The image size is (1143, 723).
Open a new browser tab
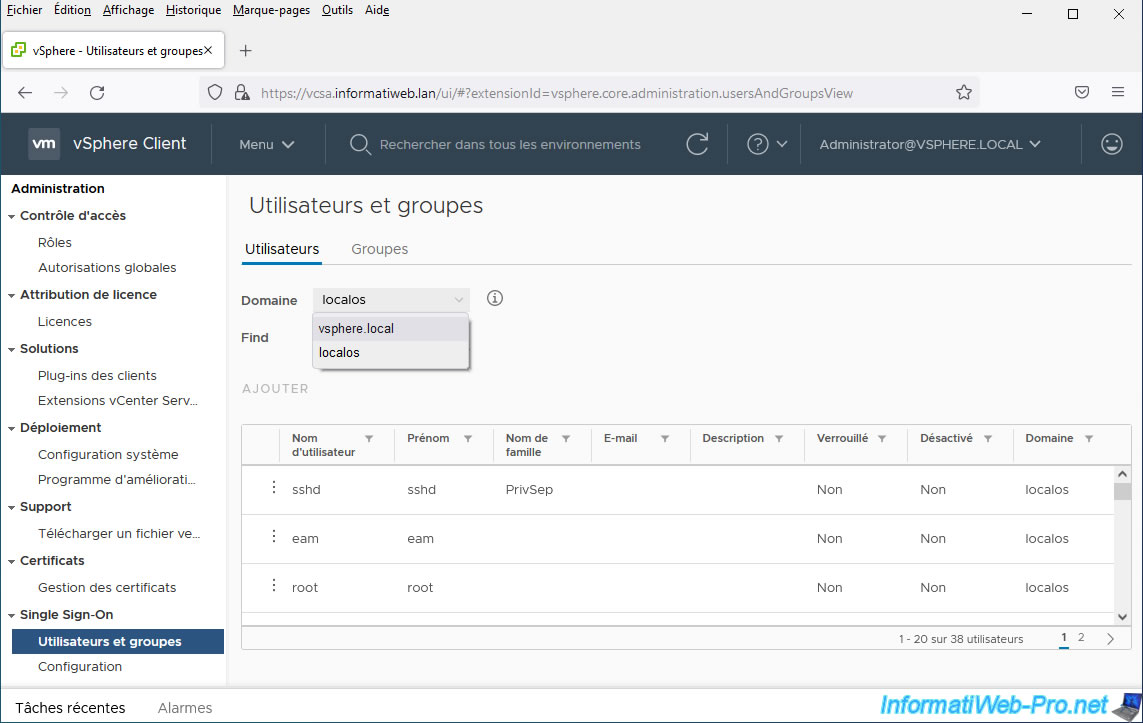[x=246, y=50]
